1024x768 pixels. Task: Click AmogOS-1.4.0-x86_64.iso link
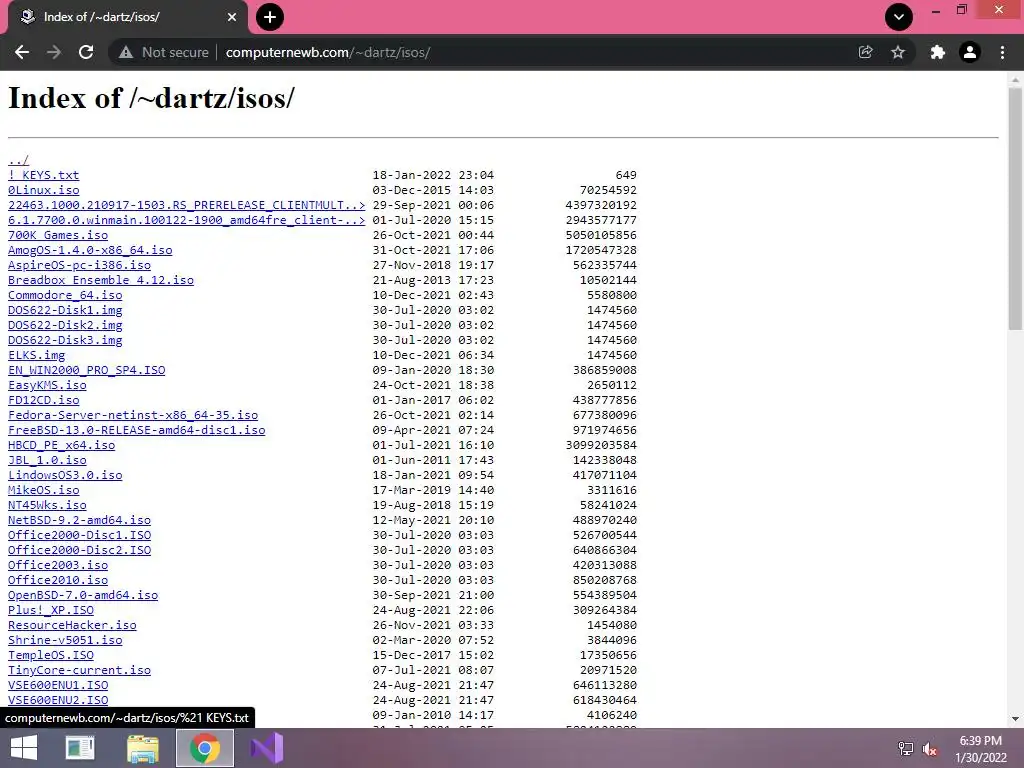(x=90, y=250)
